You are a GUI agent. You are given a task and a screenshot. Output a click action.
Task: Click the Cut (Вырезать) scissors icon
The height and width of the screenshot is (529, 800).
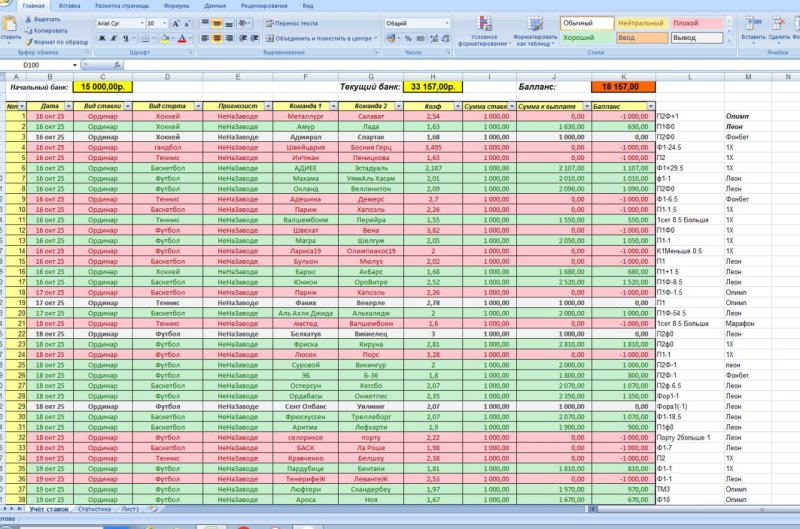pos(28,19)
